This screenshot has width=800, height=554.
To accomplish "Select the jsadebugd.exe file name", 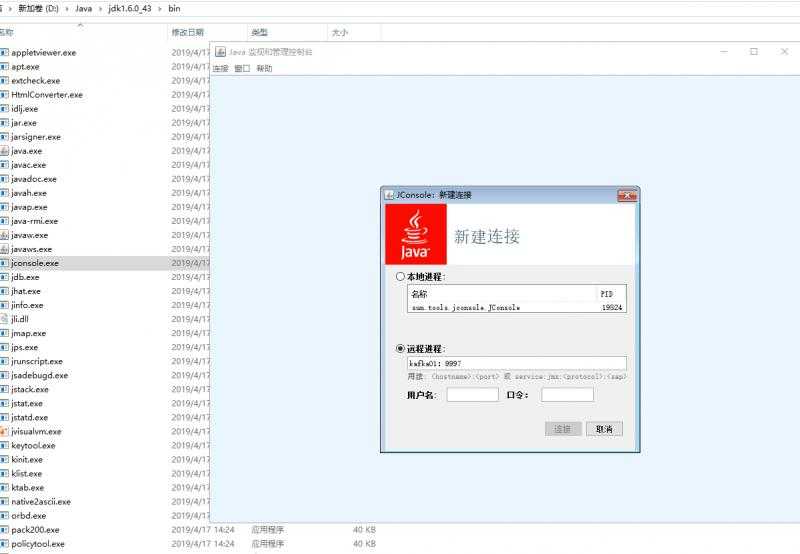I will tap(39, 375).
